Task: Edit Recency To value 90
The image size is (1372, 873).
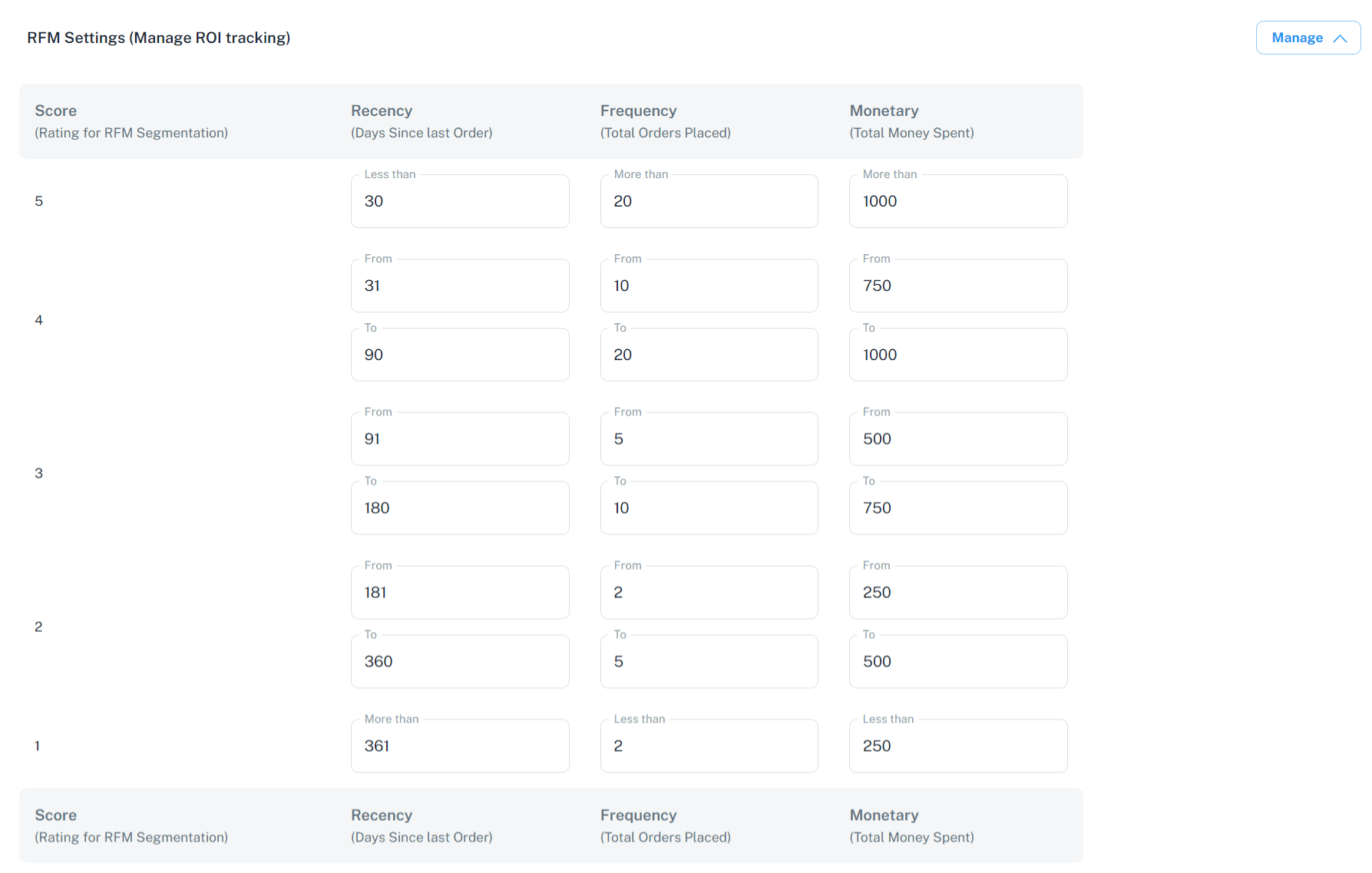Action: 460,355
